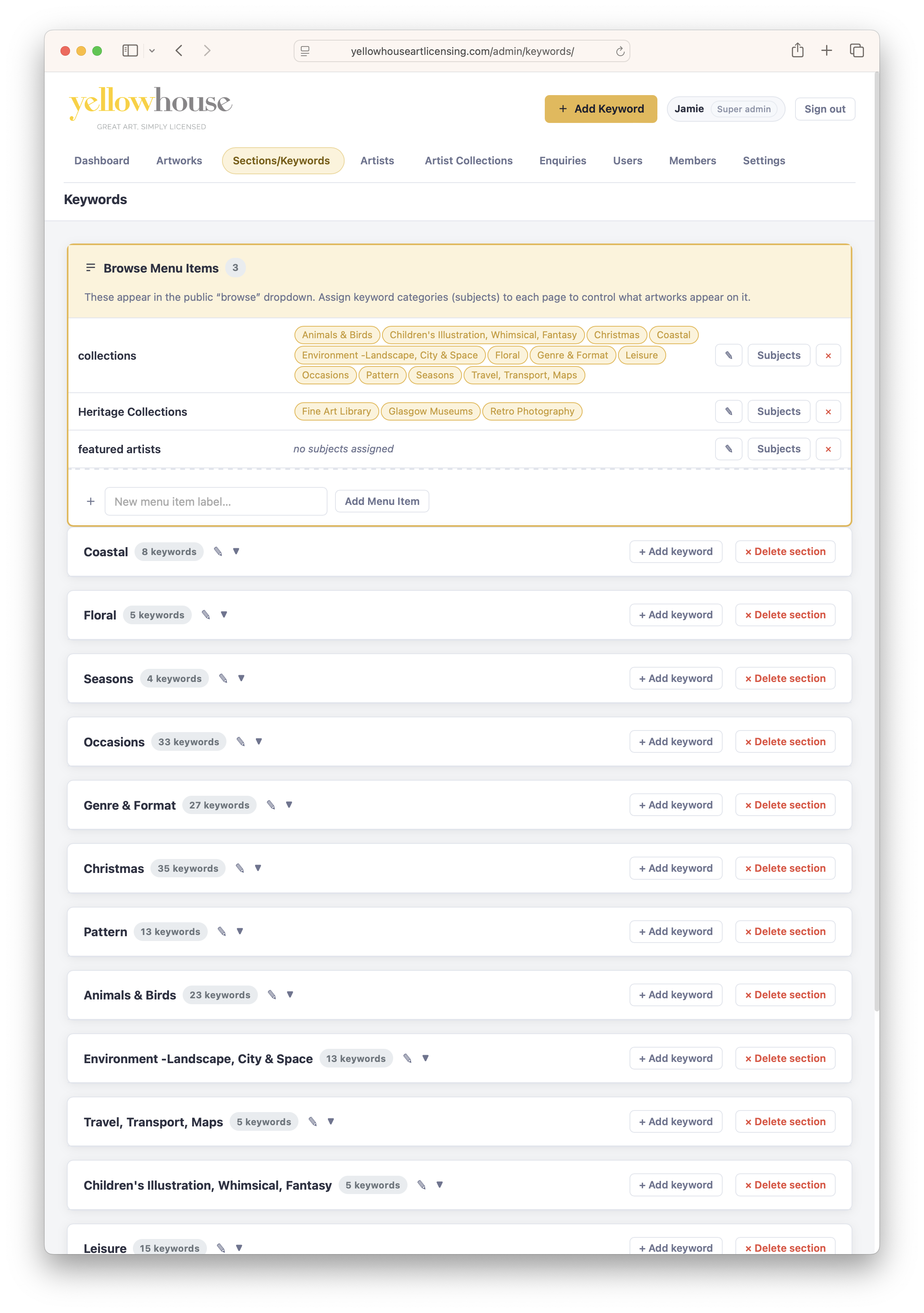Edit the featured artists menu item
This screenshot has height=1313, width=924.
coord(728,449)
